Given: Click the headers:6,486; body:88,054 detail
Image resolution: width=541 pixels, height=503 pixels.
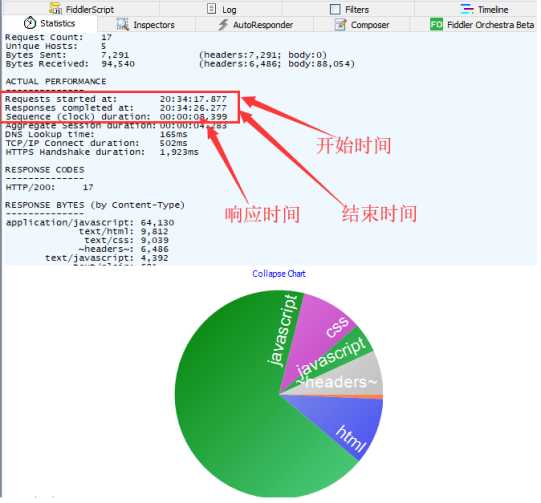Looking at the screenshot, I should tap(277, 64).
